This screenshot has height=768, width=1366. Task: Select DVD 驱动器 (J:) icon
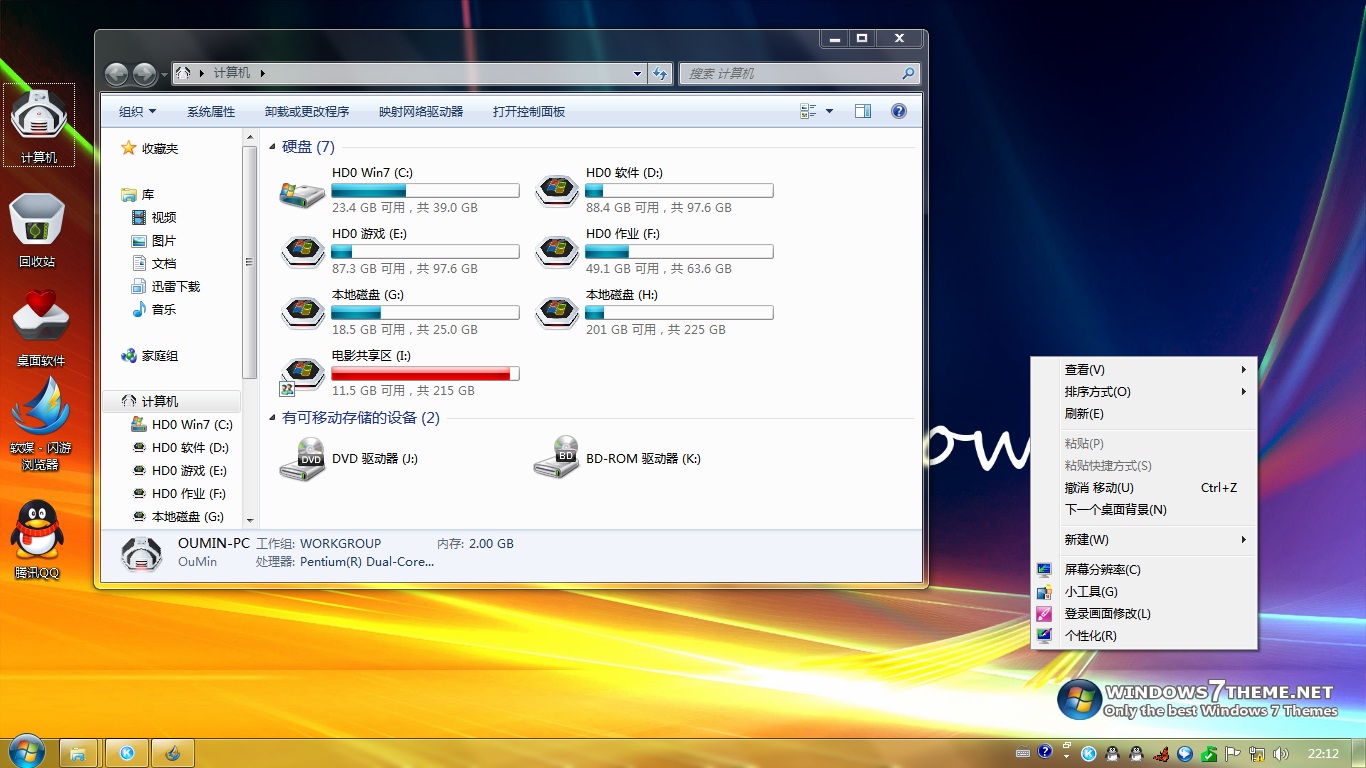pos(302,459)
